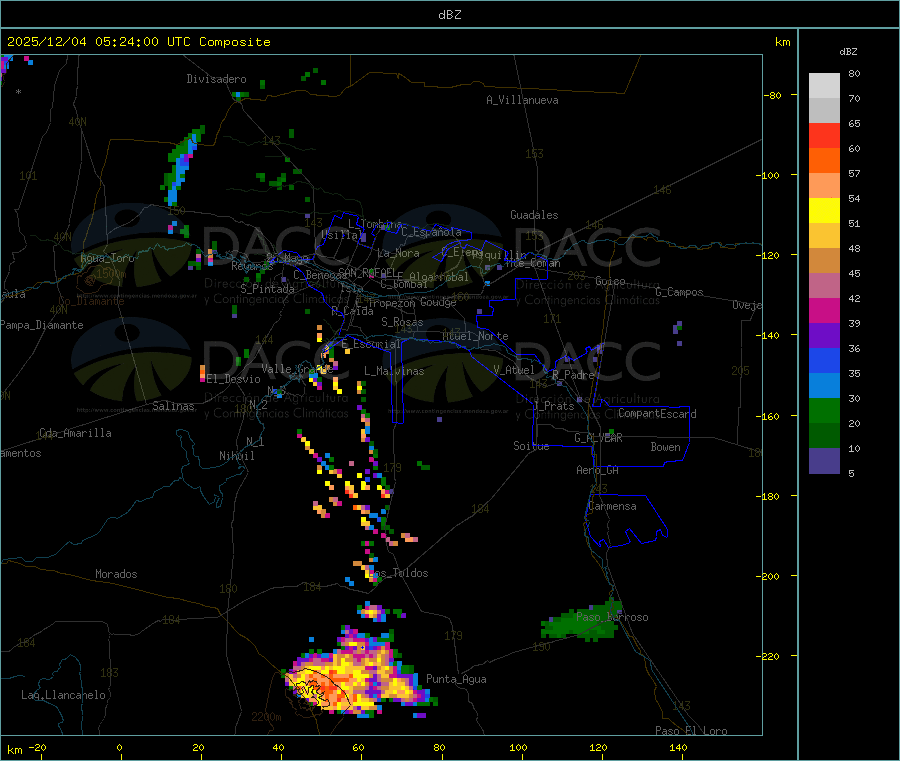Select the El_Desvio location label
This screenshot has height=761, width=900.
[234, 379]
